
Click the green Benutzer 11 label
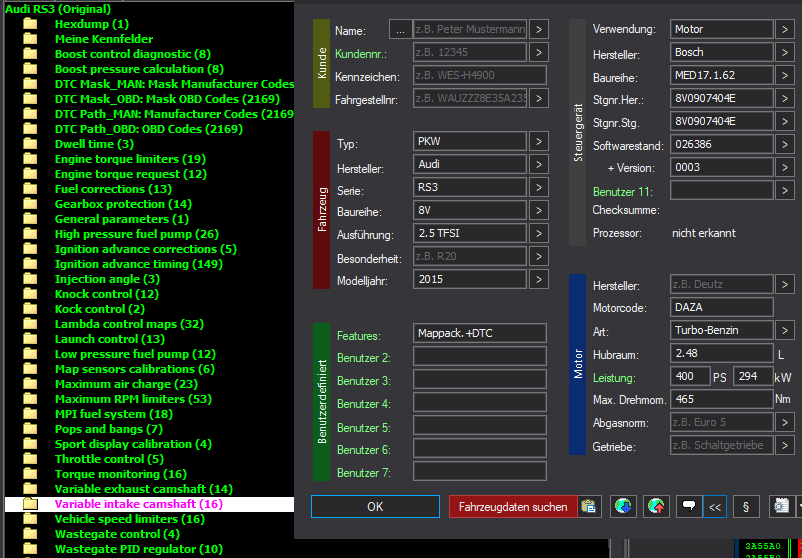pos(622,192)
